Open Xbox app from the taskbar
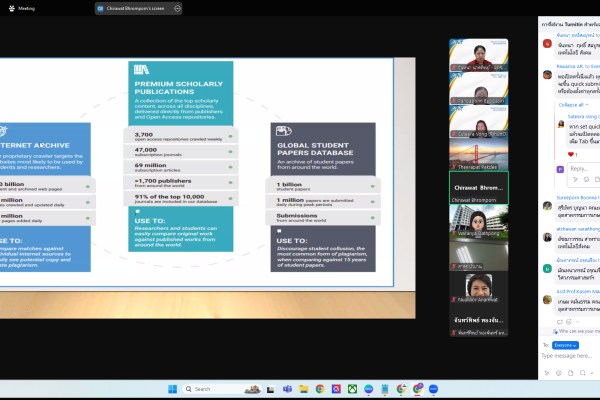 click(352, 389)
